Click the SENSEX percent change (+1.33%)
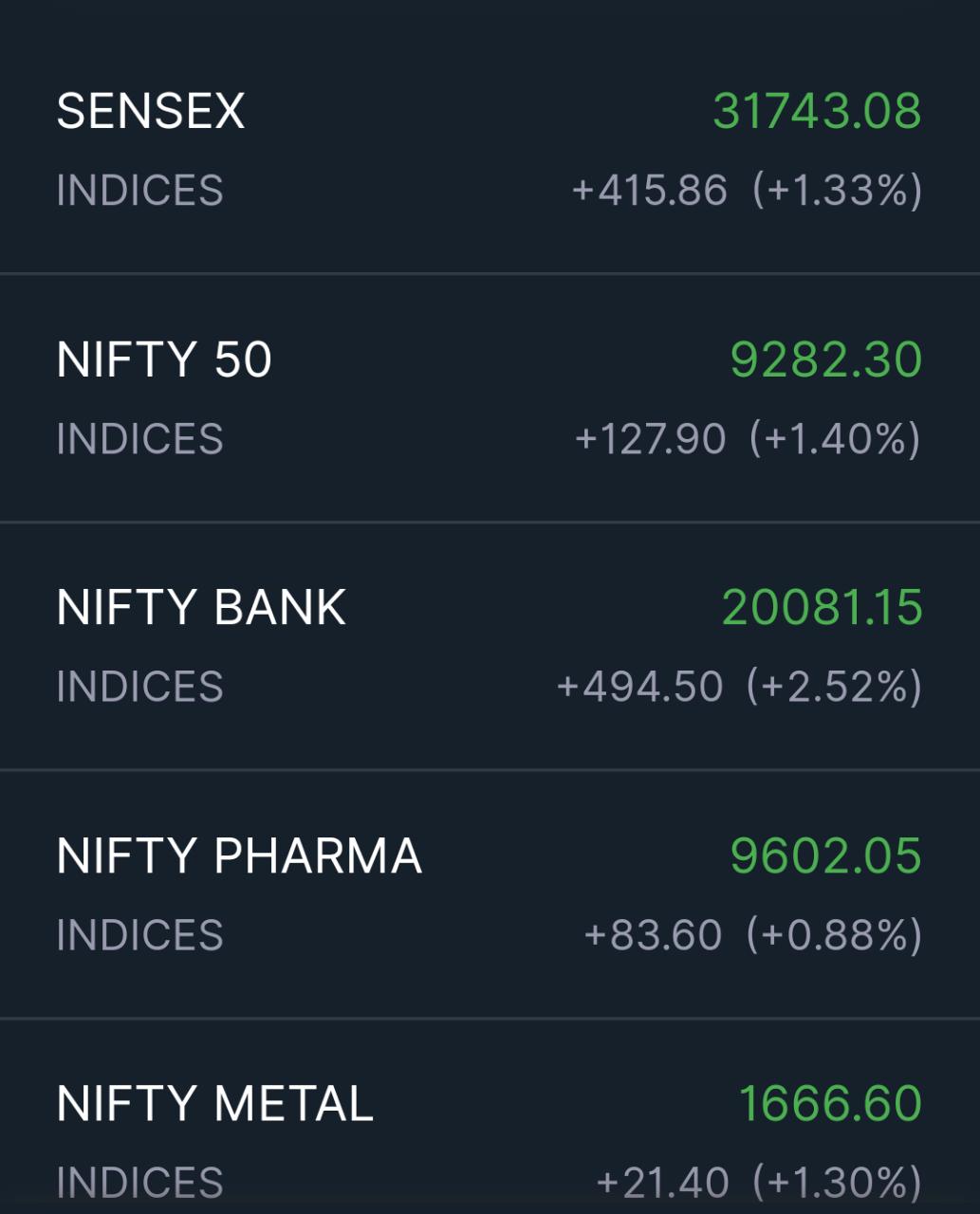The image size is (980, 1214). point(837,191)
